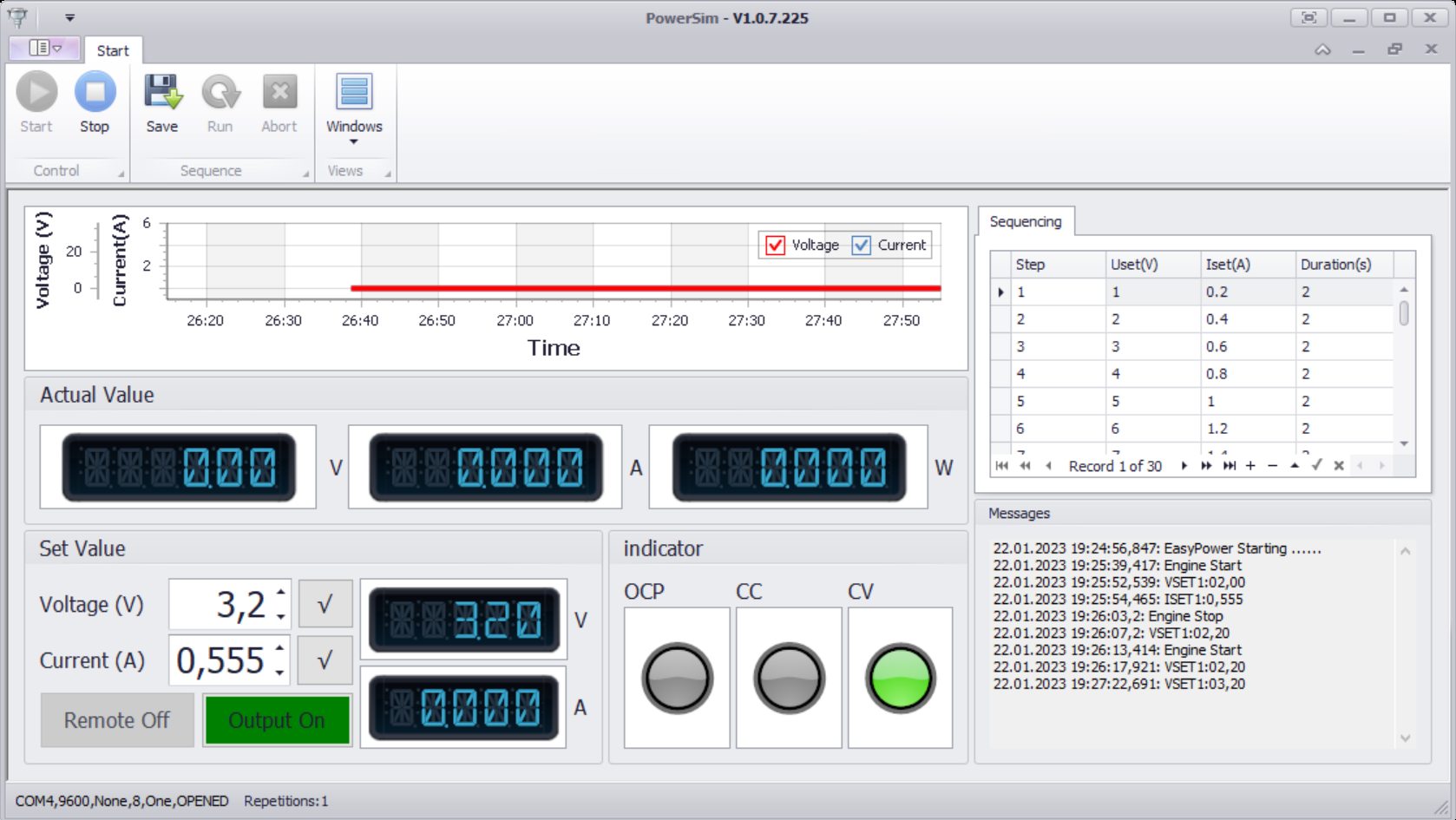This screenshot has height=820, width=1456.
Task: Decrease Voltage set value spinner down
Action: (x=281, y=617)
